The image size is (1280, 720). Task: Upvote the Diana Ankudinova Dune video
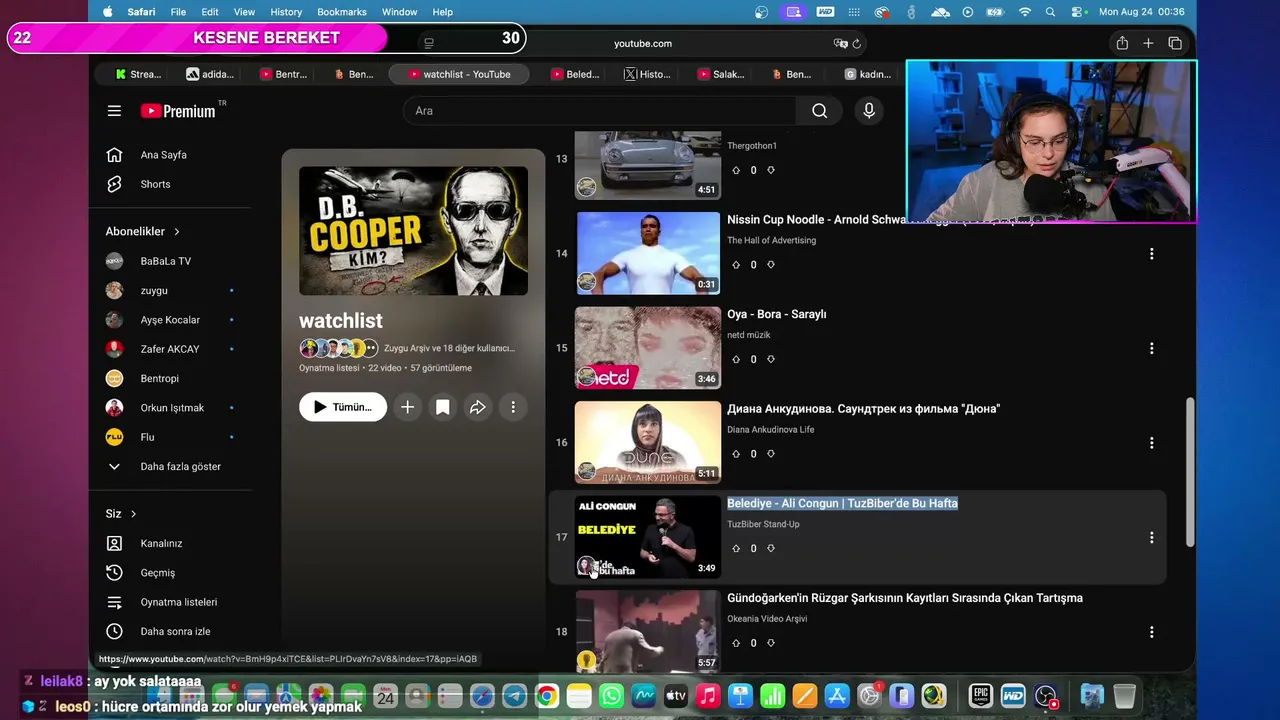pos(736,454)
